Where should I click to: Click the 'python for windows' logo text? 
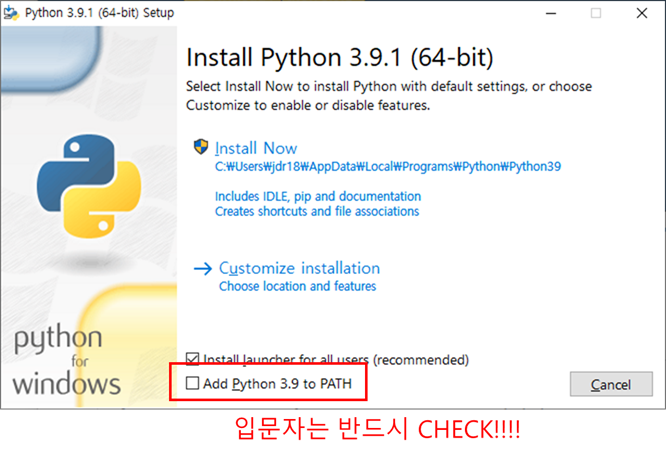(67, 360)
